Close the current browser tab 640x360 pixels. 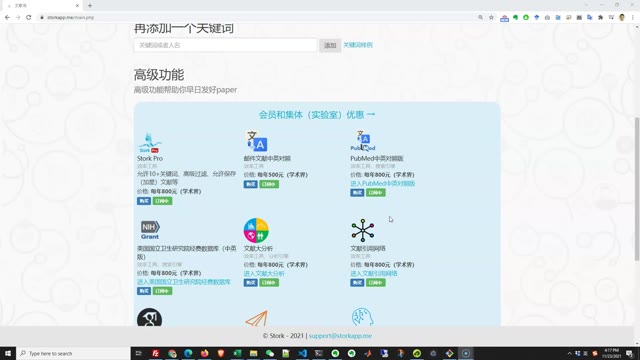(x=77, y=6)
